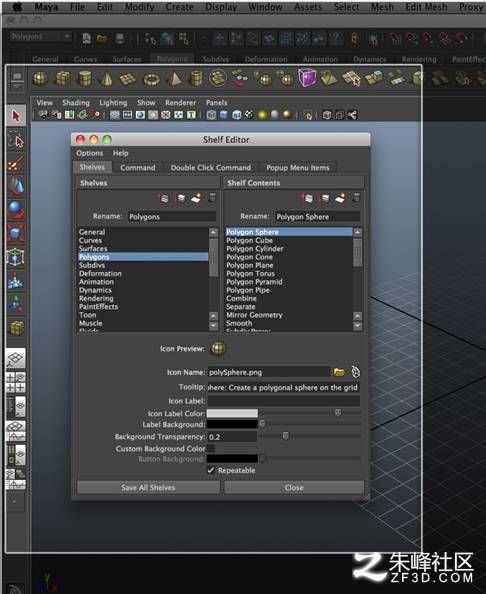
Task: Switch to Popup Menu Items tab
Action: pos(298,167)
